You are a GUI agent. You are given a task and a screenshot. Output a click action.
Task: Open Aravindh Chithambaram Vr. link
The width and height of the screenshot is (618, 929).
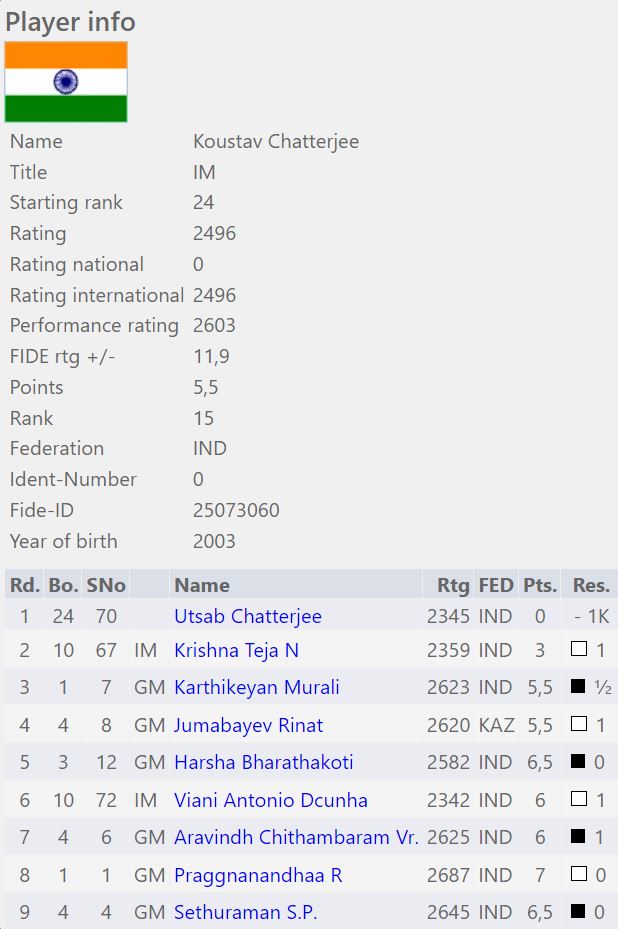click(296, 837)
